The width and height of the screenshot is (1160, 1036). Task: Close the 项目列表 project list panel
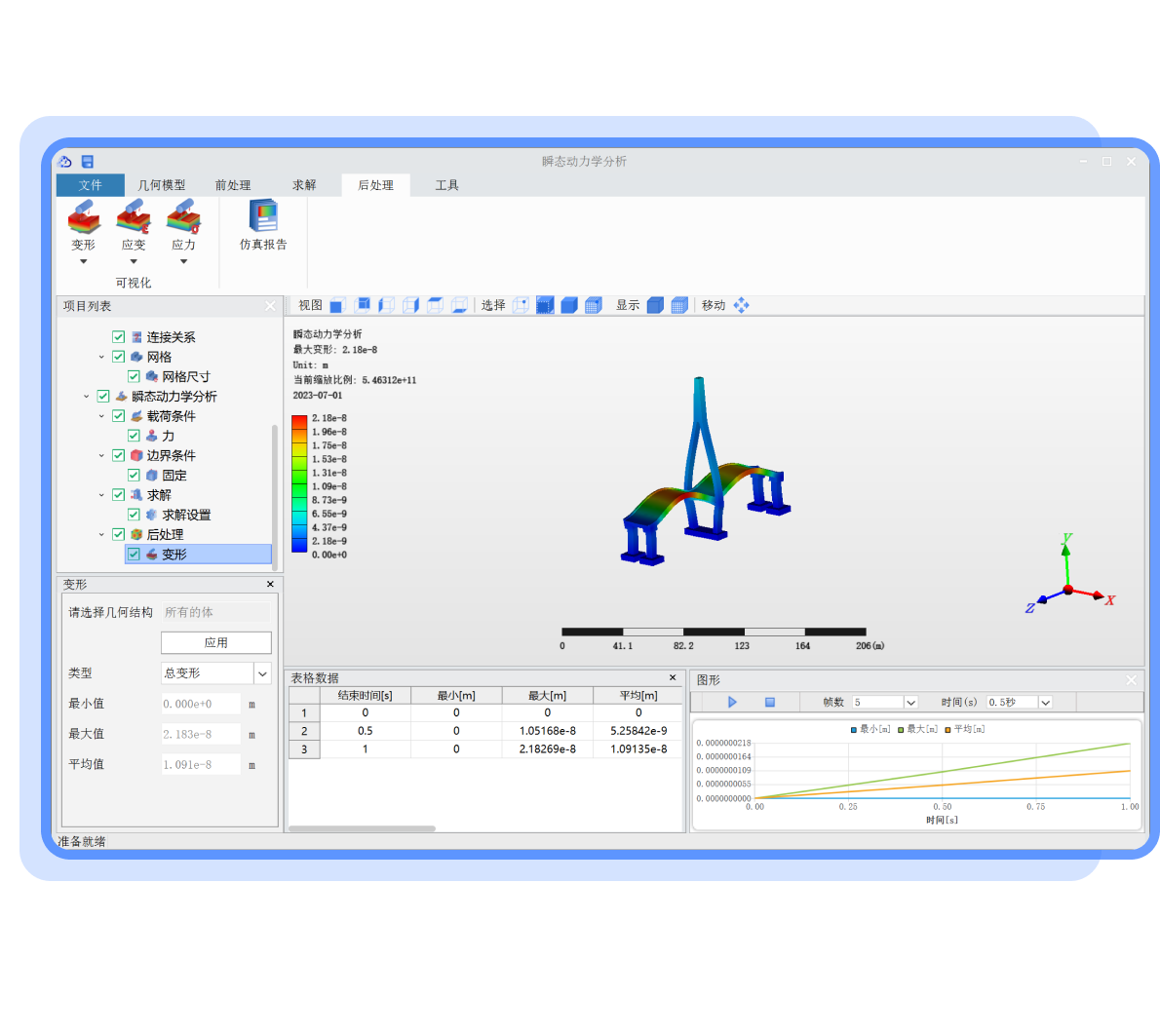pos(270,306)
